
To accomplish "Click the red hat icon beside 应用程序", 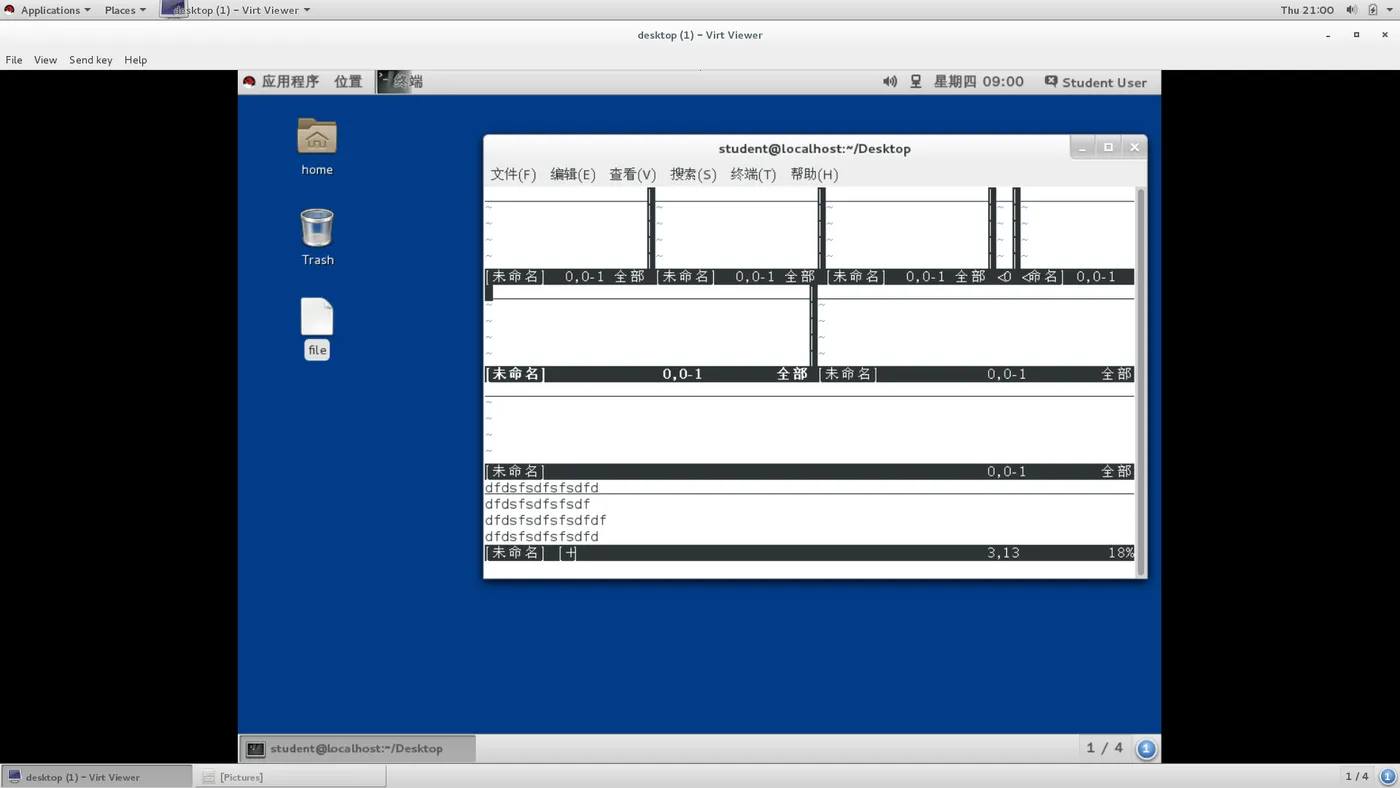I will click(249, 82).
